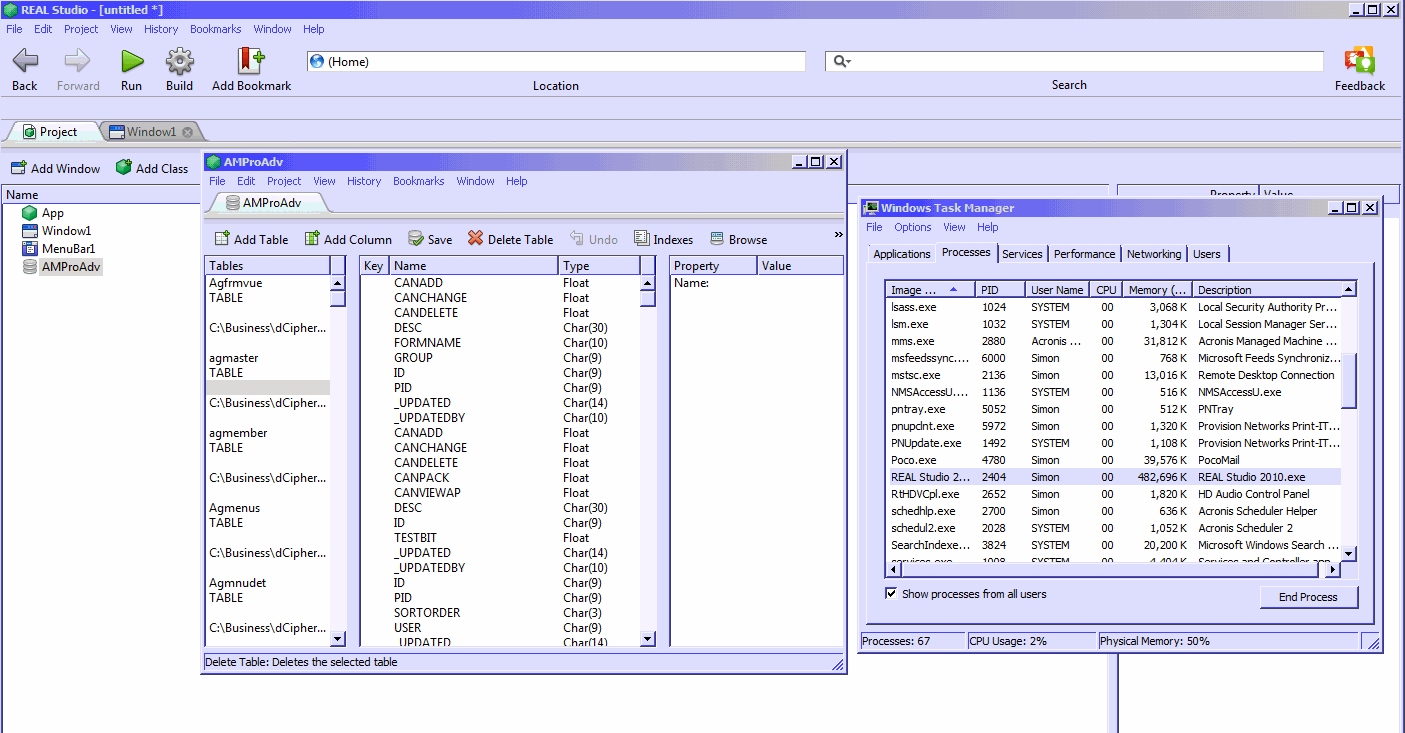Select agmaster table in Tables list
Image resolution: width=1405 pixels, height=733 pixels.
(267, 358)
